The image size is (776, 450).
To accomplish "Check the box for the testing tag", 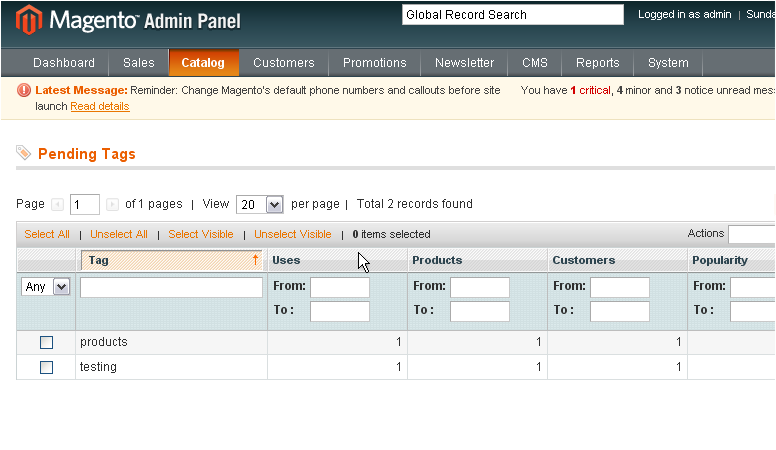I will click(47, 367).
